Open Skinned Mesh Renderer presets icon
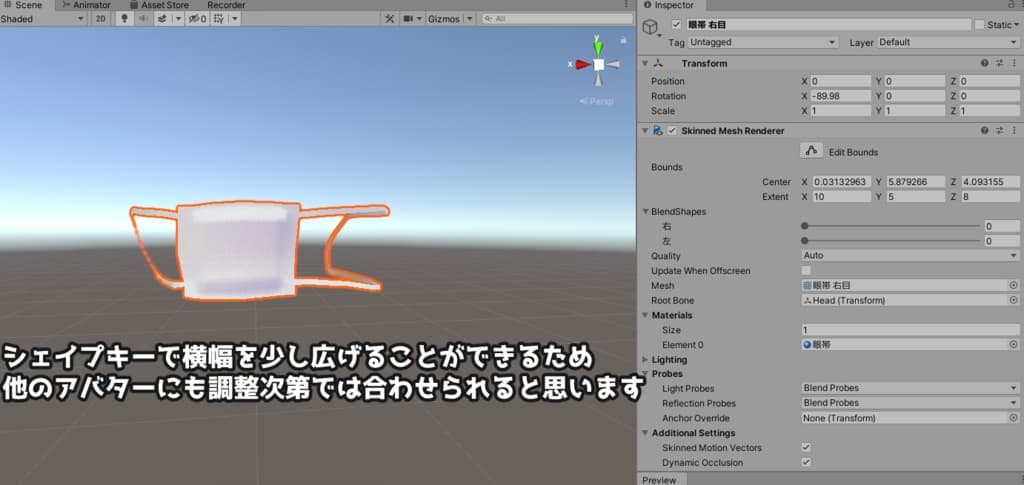The height and width of the screenshot is (485, 1024). tap(999, 131)
